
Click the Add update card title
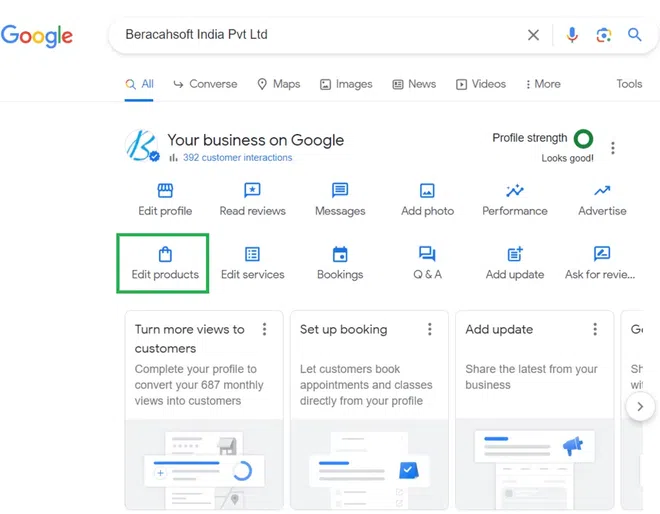point(499,329)
